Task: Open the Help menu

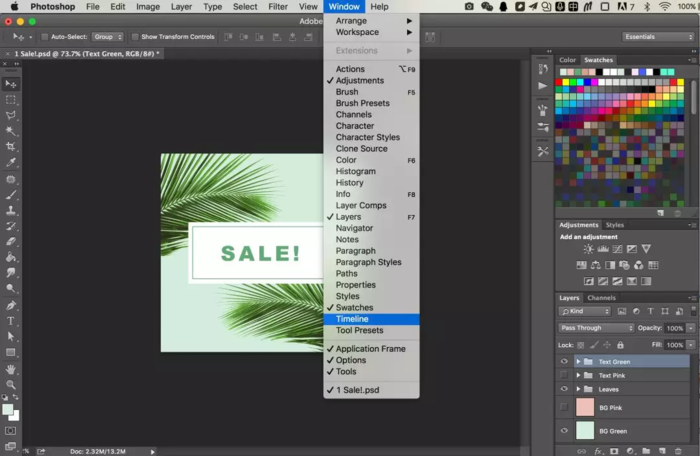Action: coord(379,7)
